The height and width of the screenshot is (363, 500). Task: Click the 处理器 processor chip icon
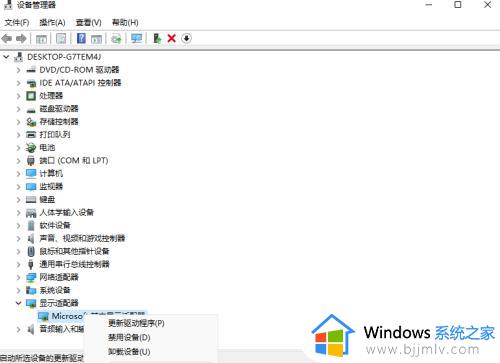tap(31, 96)
